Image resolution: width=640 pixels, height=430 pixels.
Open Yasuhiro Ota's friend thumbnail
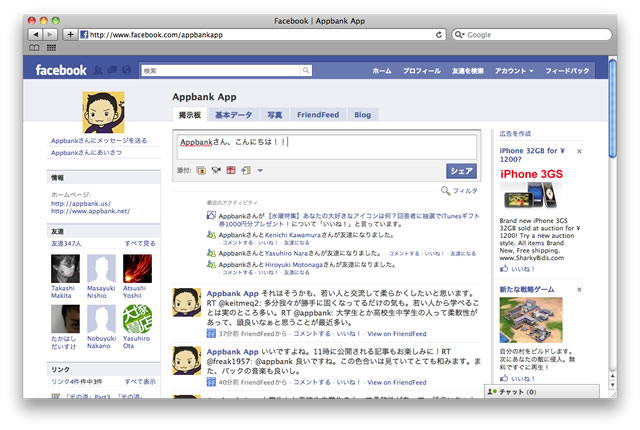(137, 319)
